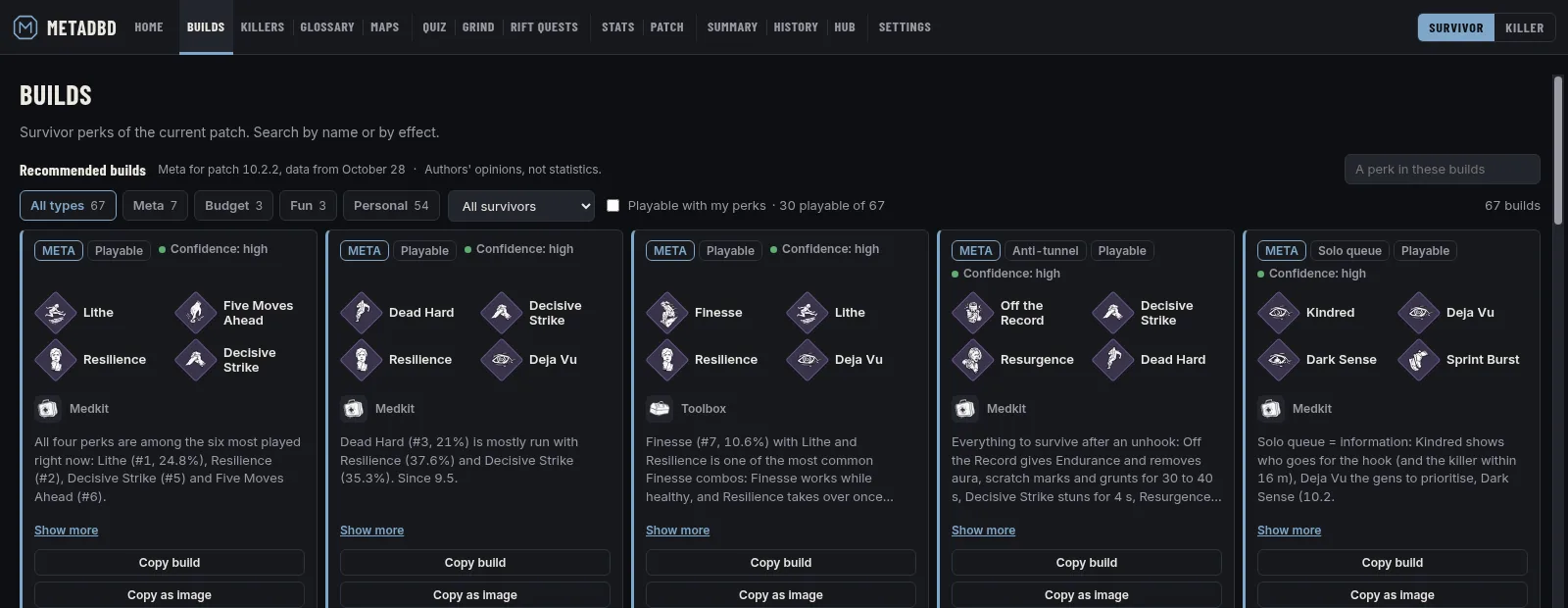Image resolution: width=1568 pixels, height=608 pixels.
Task: Click Resurgence perk icon
Action: pos(973,360)
